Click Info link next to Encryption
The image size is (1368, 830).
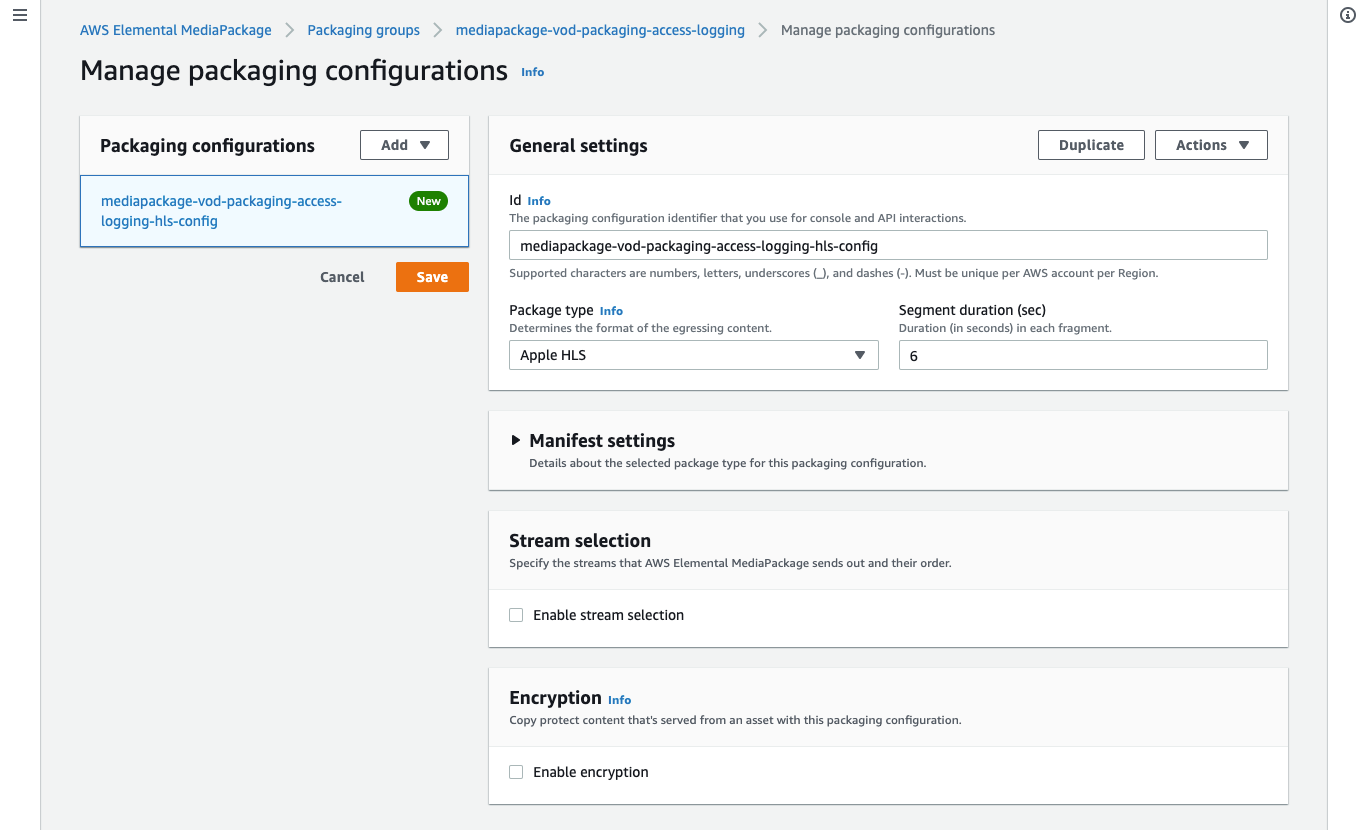[x=620, y=700]
